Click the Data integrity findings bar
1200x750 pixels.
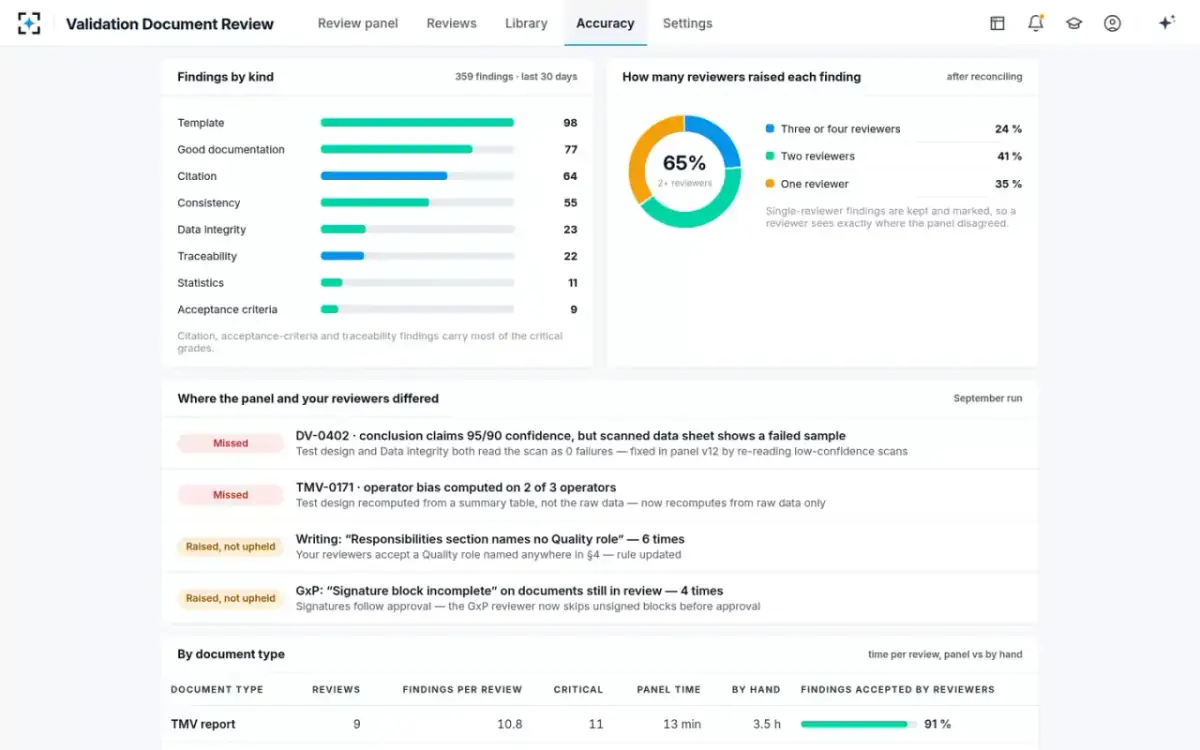point(417,229)
